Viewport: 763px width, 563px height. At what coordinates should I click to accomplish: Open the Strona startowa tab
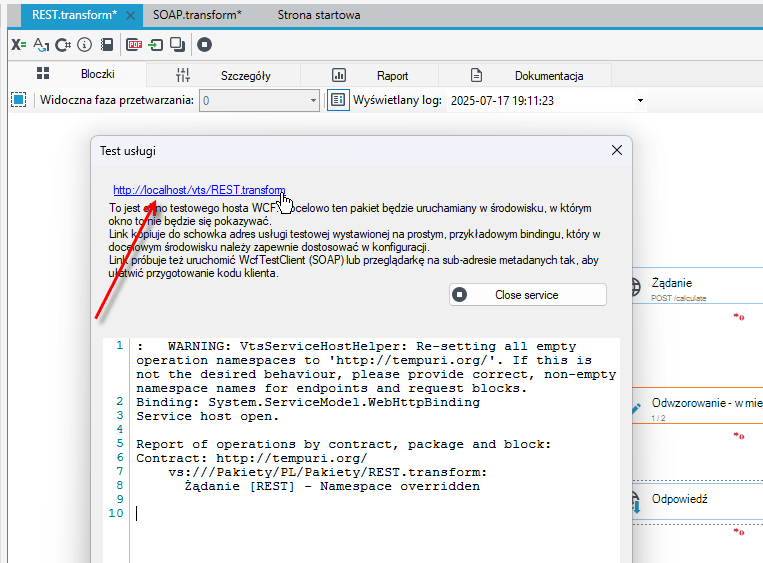[x=319, y=15]
